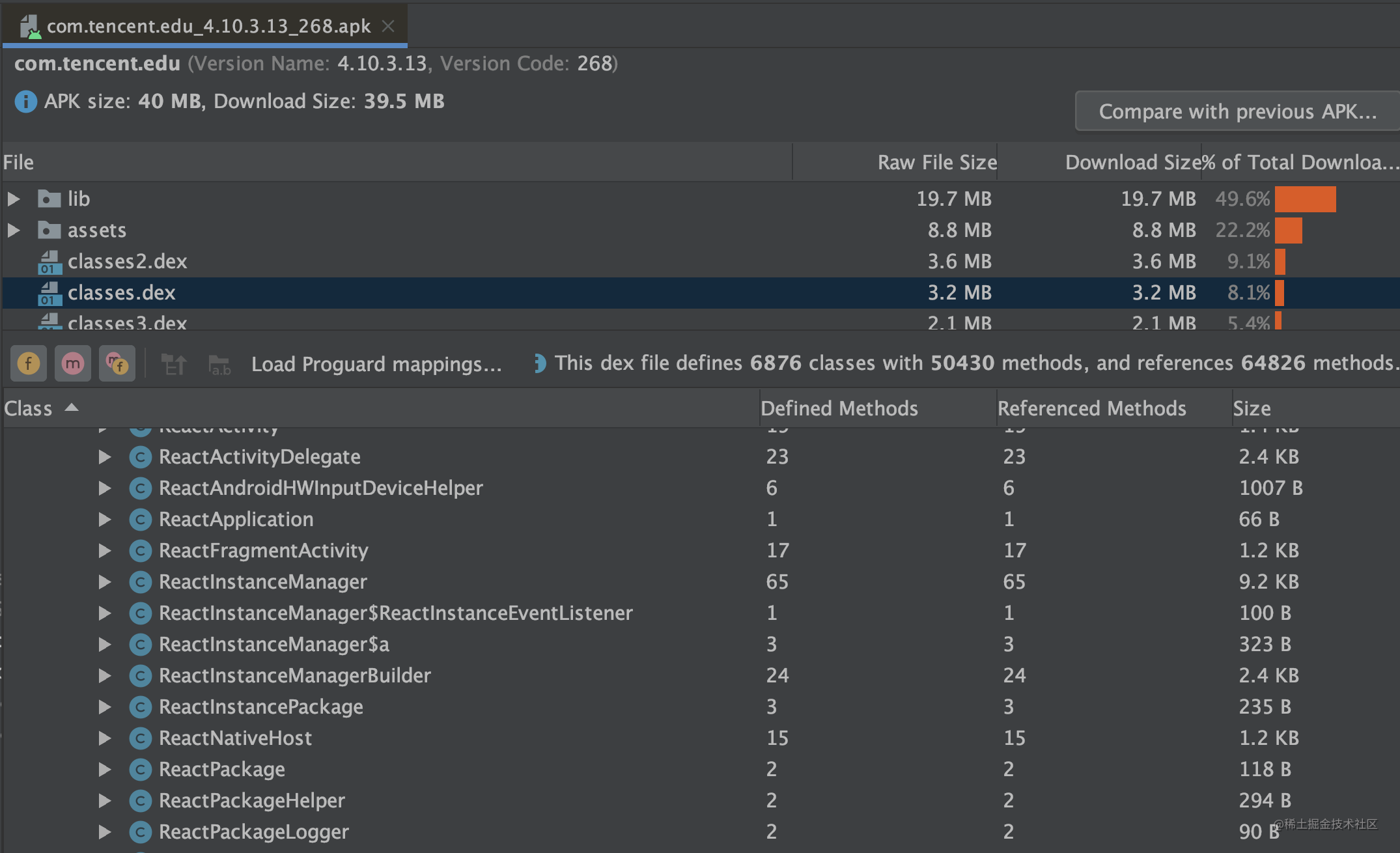Sort by the Size column header

(x=1315, y=408)
